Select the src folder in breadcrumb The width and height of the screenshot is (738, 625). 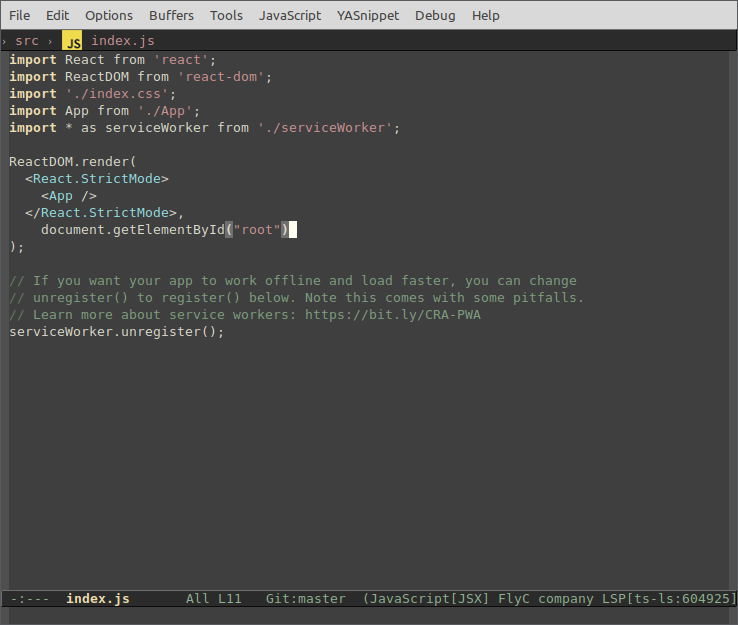(27, 41)
